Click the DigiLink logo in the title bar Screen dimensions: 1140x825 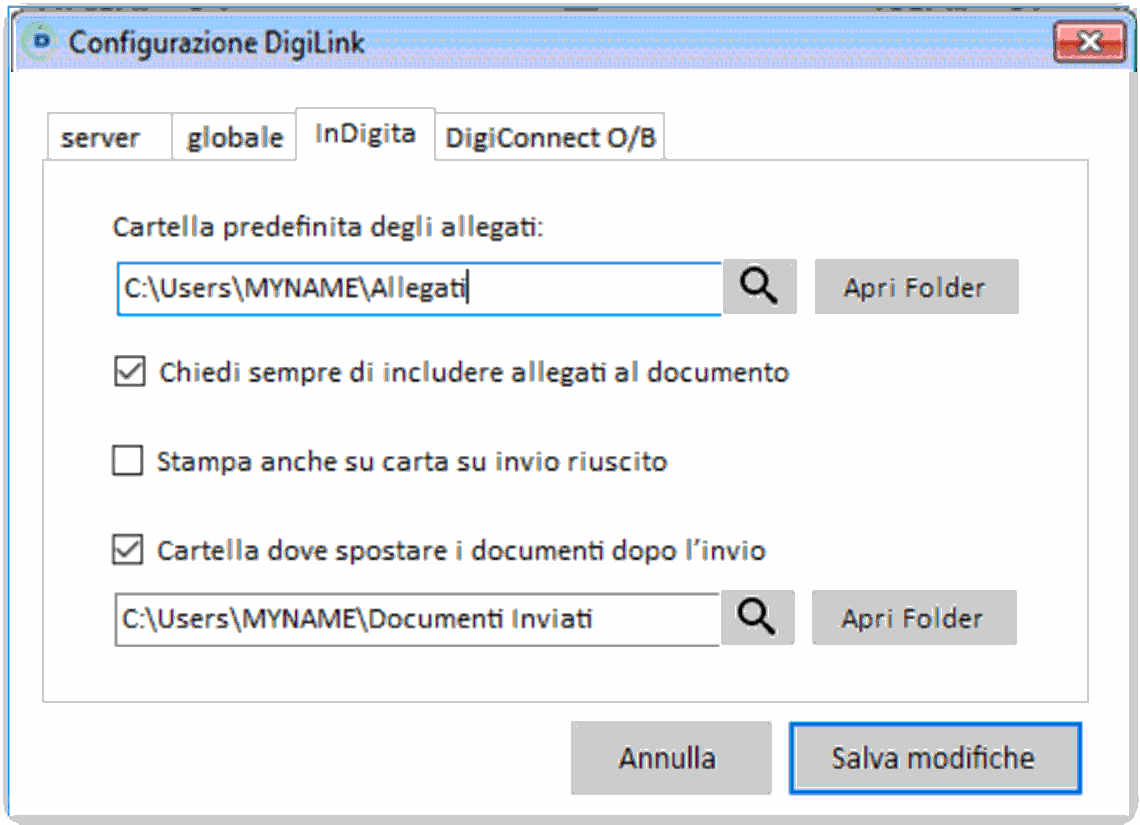[41, 41]
